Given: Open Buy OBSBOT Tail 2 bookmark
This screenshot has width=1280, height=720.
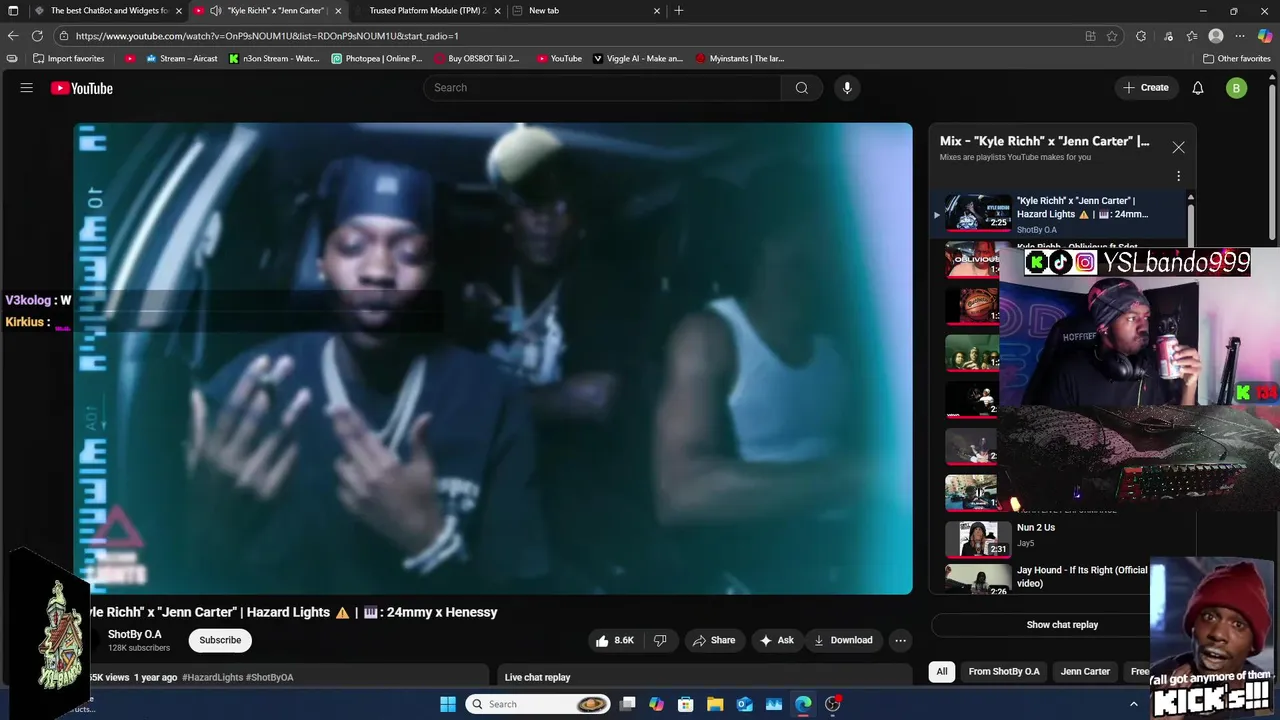Looking at the screenshot, I should pyautogui.click(x=476, y=58).
